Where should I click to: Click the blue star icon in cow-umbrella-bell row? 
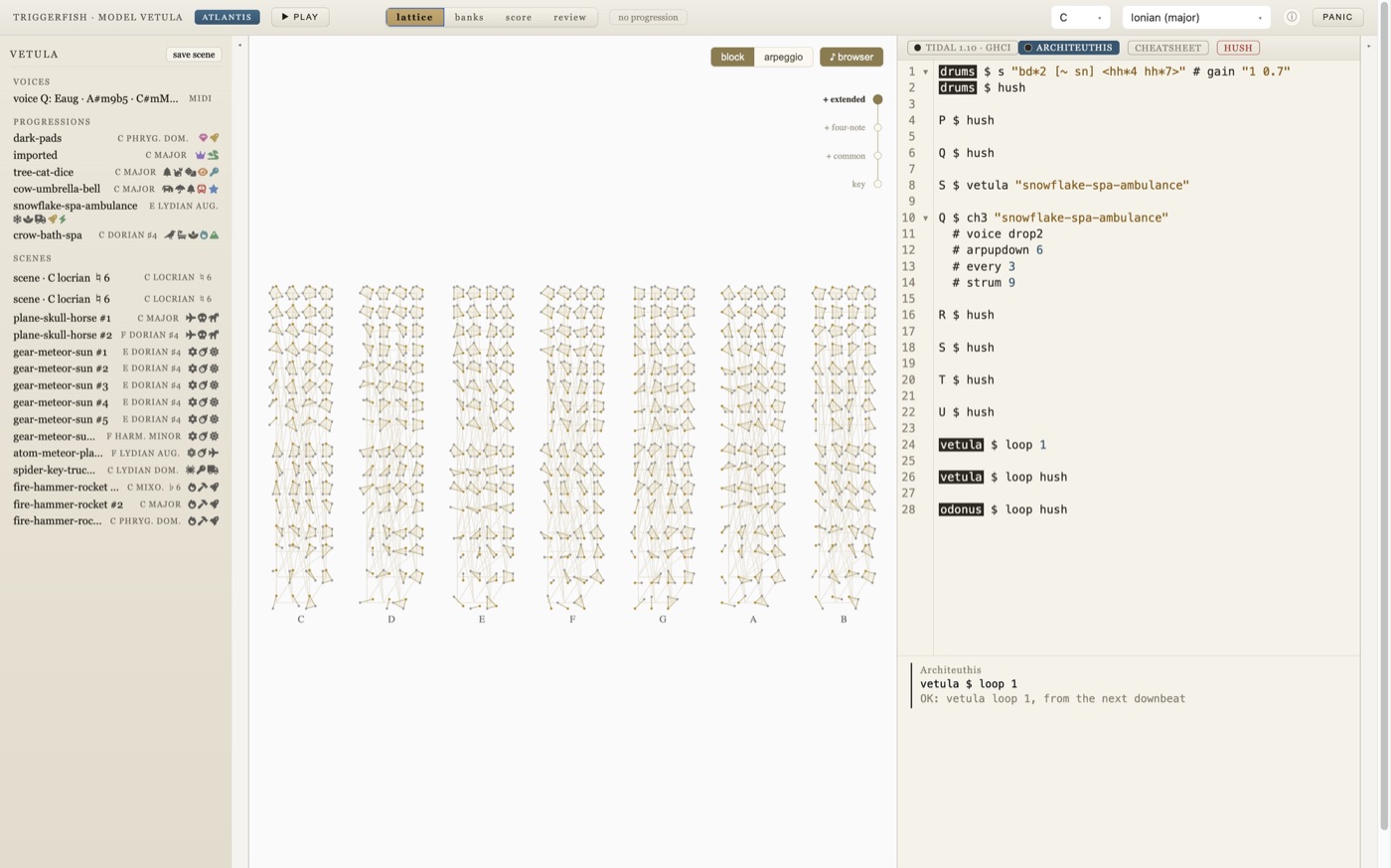pyautogui.click(x=214, y=189)
